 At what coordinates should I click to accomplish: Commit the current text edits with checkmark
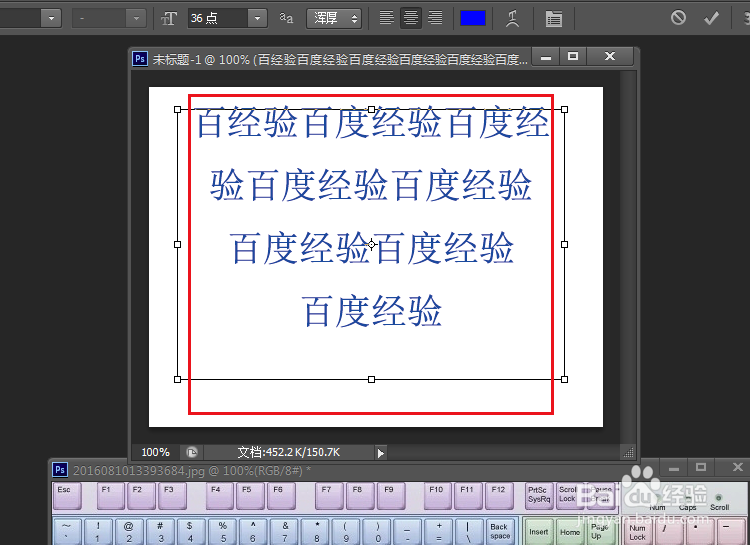click(711, 18)
